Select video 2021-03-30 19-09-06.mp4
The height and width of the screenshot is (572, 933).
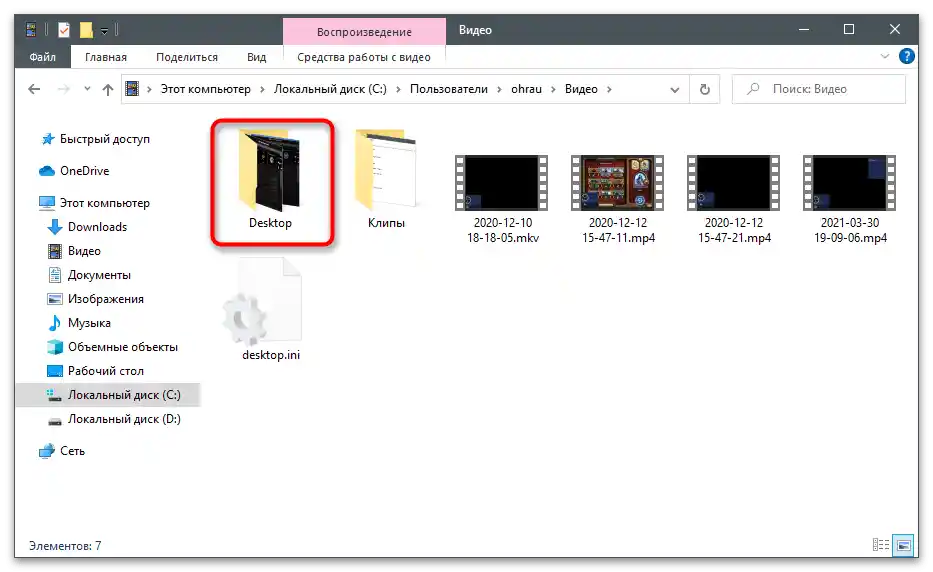coord(850,199)
